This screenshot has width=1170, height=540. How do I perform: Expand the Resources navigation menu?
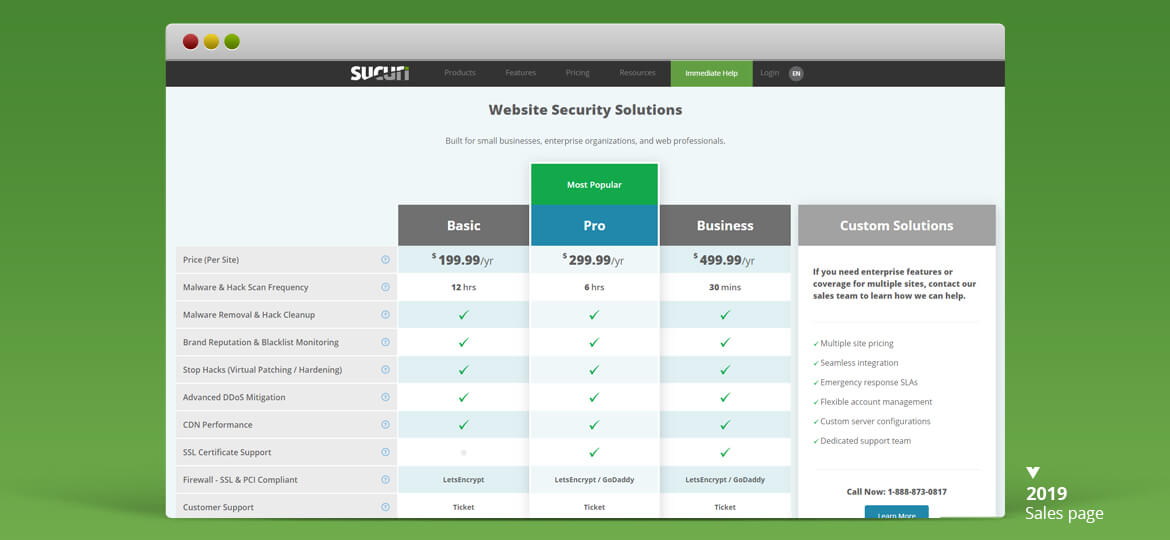pos(637,73)
